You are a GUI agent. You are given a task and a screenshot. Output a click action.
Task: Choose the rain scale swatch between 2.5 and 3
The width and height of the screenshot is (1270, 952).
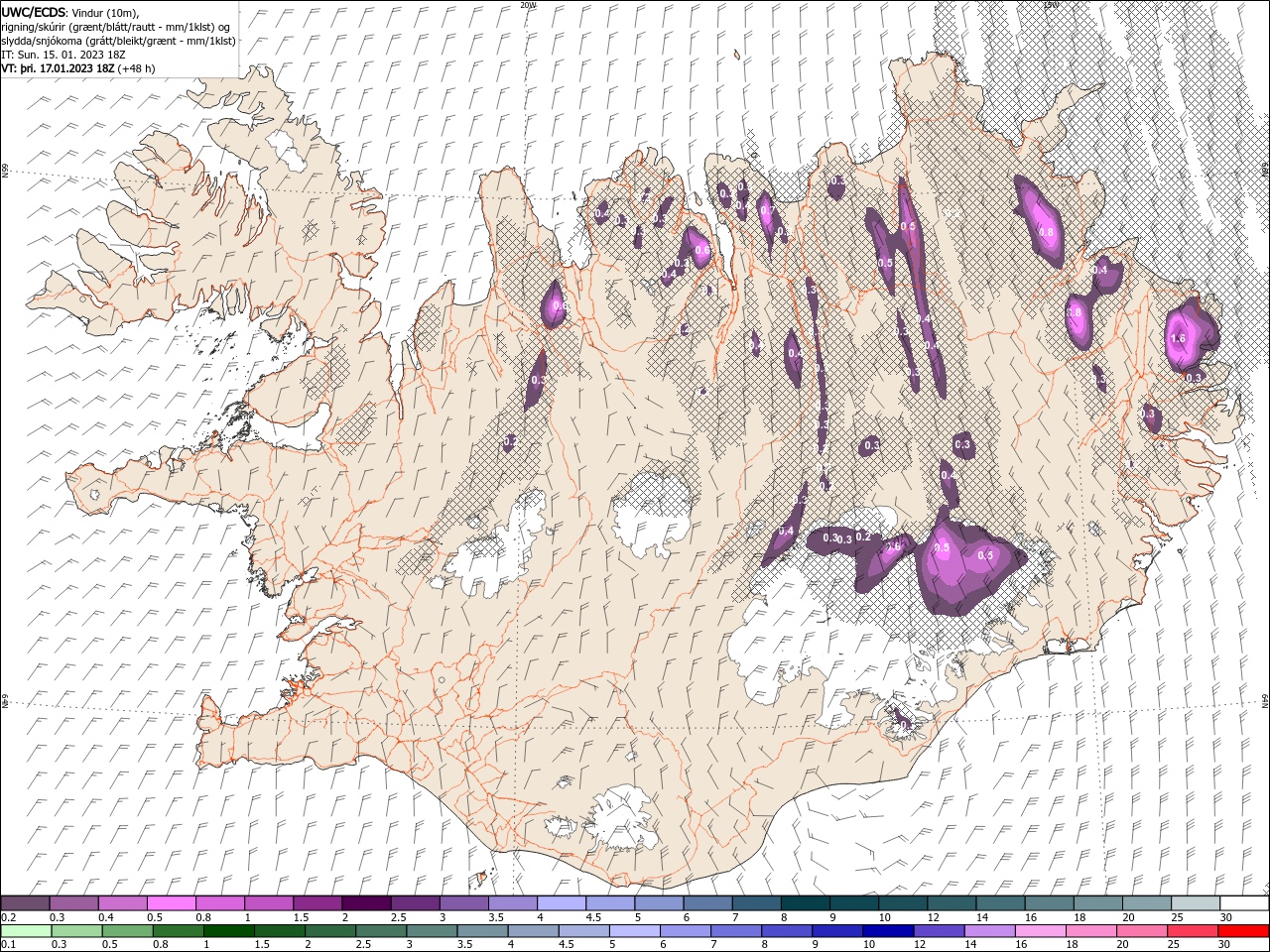click(381, 930)
